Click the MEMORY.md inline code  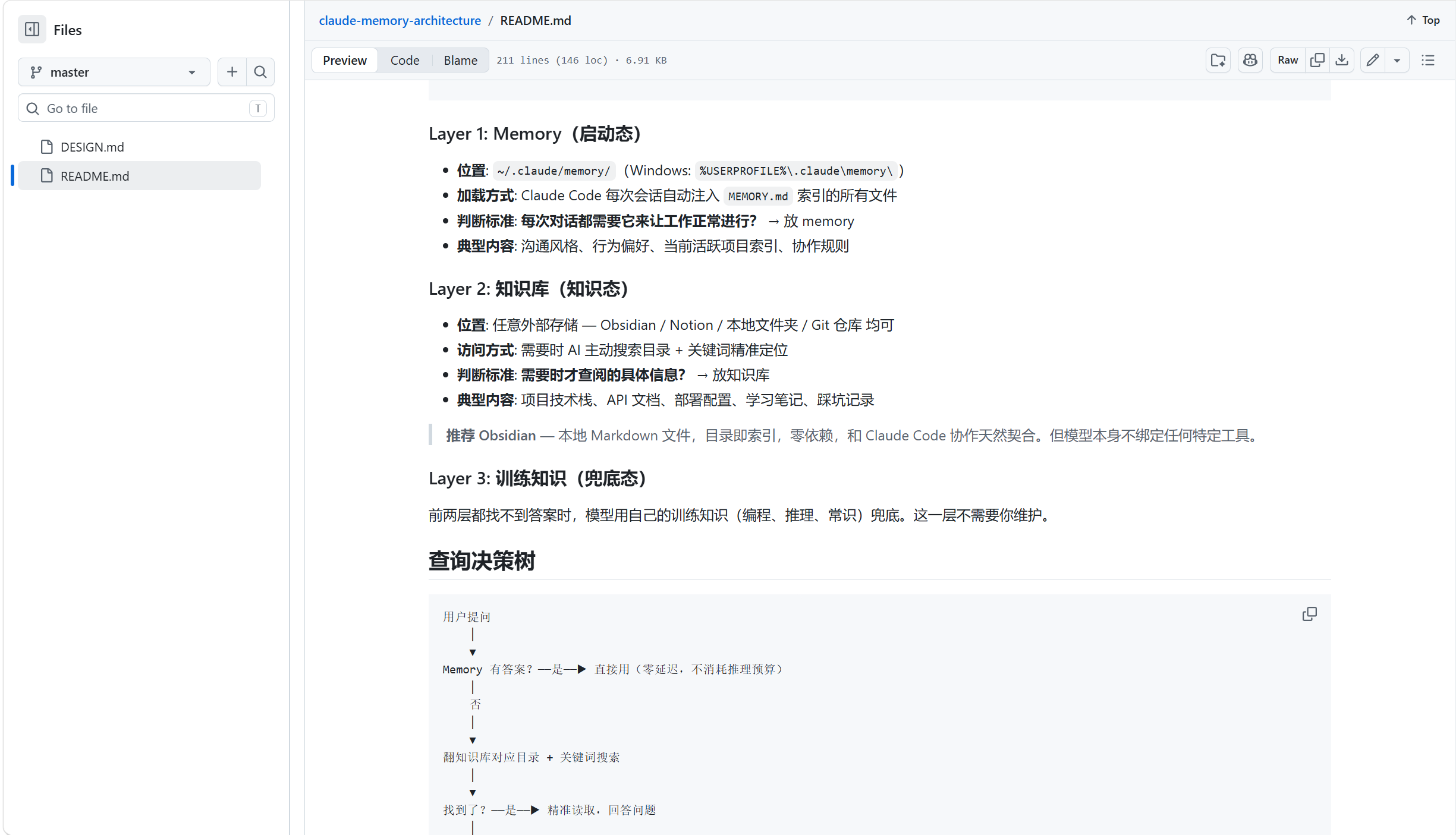(758, 196)
